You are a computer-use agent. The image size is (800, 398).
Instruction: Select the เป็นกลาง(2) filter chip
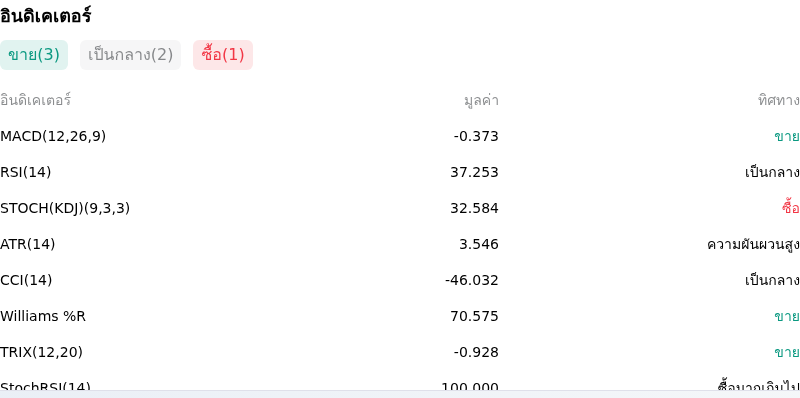131,55
